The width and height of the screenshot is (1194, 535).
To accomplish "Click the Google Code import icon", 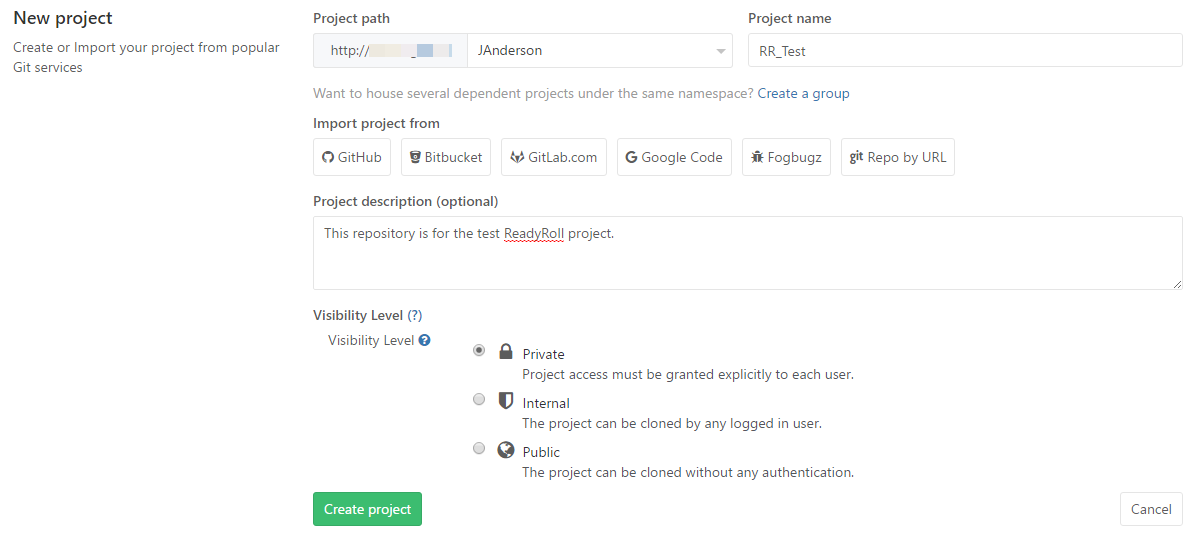I will (632, 157).
